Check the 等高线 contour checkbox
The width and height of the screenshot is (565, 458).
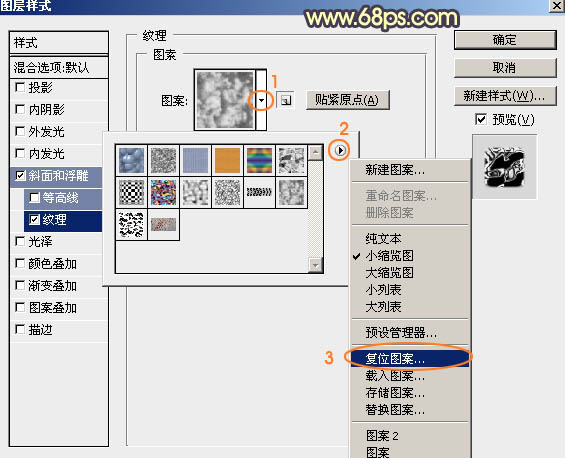click(34, 197)
